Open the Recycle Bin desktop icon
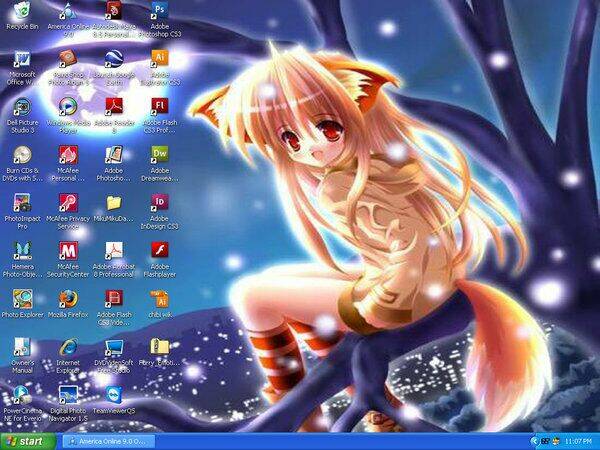Image resolution: width=600 pixels, height=450 pixels. tap(21, 12)
